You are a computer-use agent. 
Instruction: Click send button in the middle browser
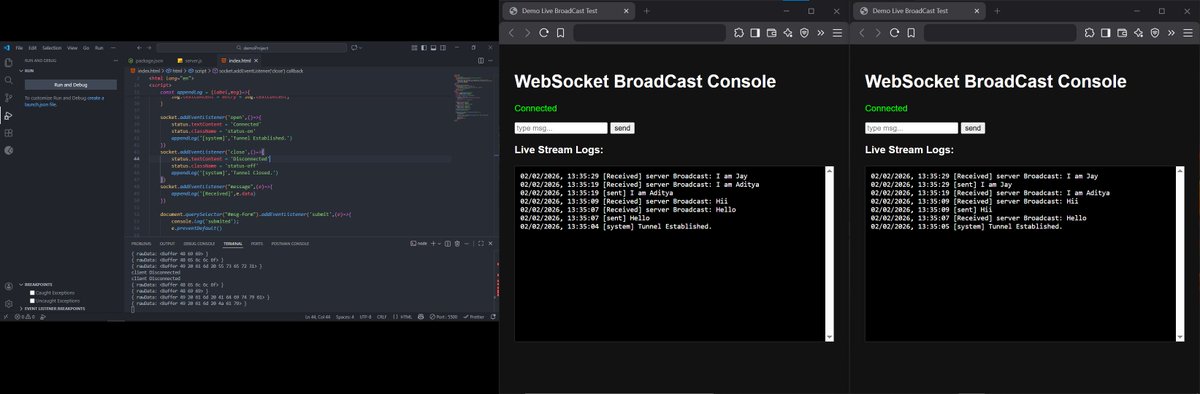(x=622, y=128)
